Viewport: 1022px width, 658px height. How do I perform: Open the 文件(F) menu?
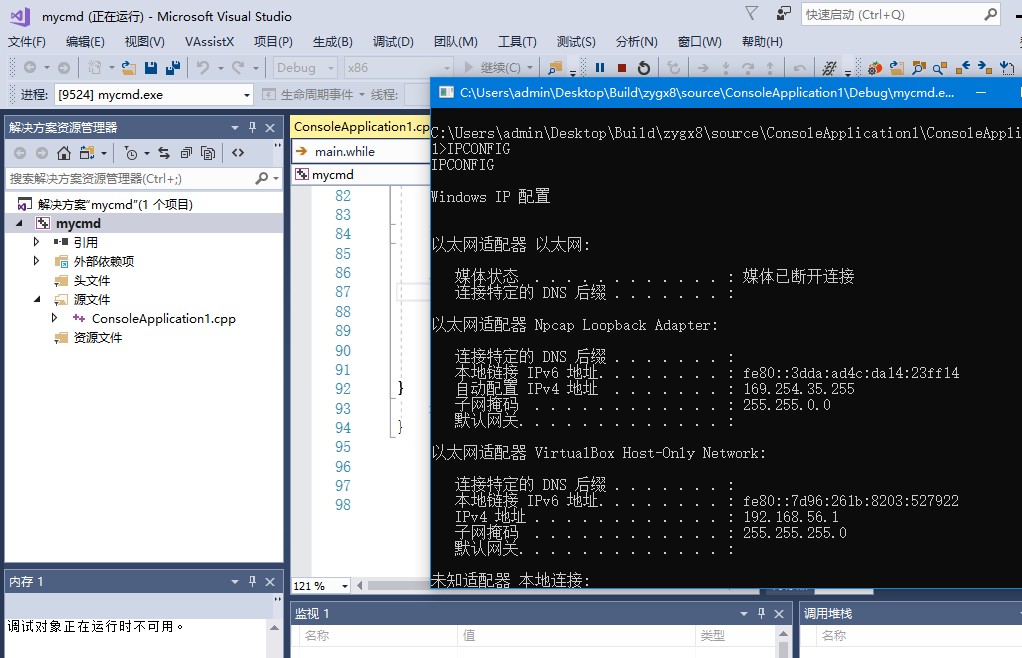(27, 42)
